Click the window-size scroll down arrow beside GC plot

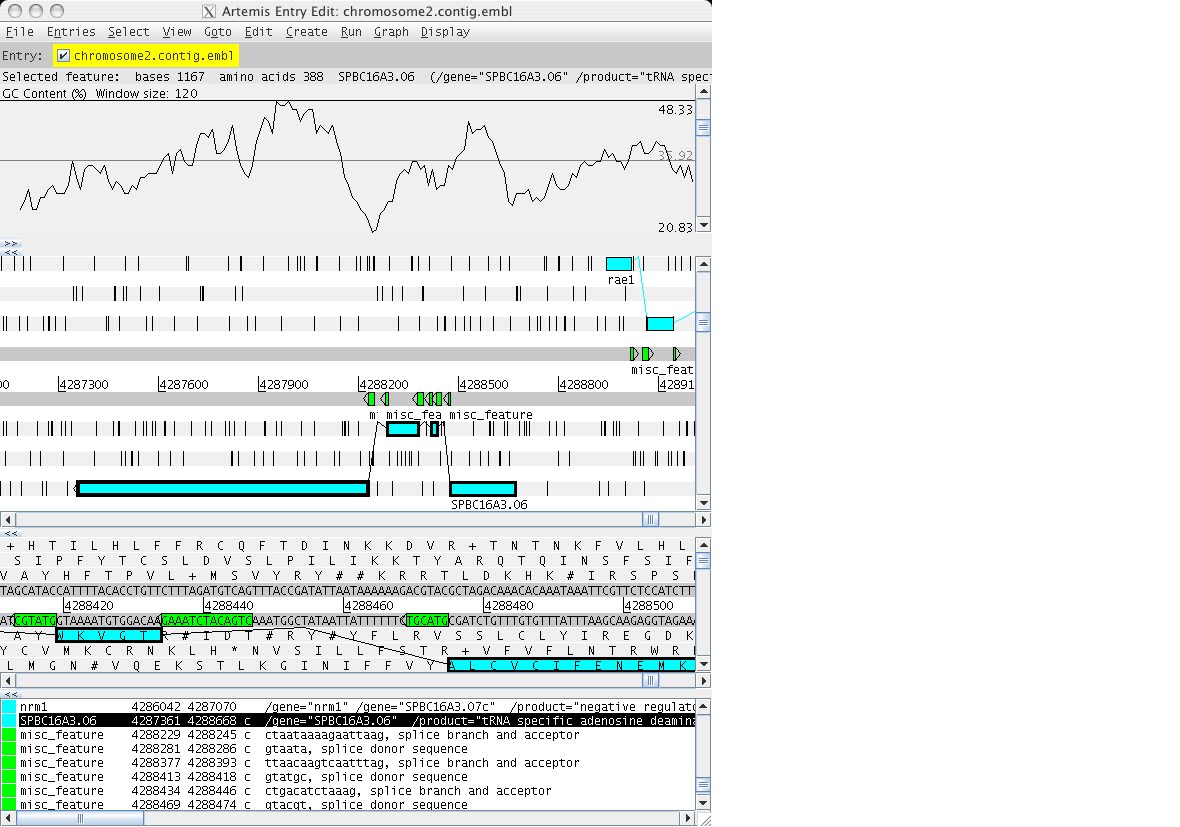pyautogui.click(x=704, y=225)
